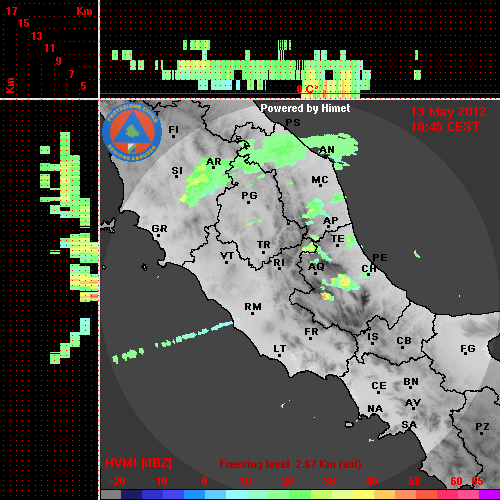The image size is (500, 500).
Task: Click the AQ city label
Action: [x=316, y=267]
